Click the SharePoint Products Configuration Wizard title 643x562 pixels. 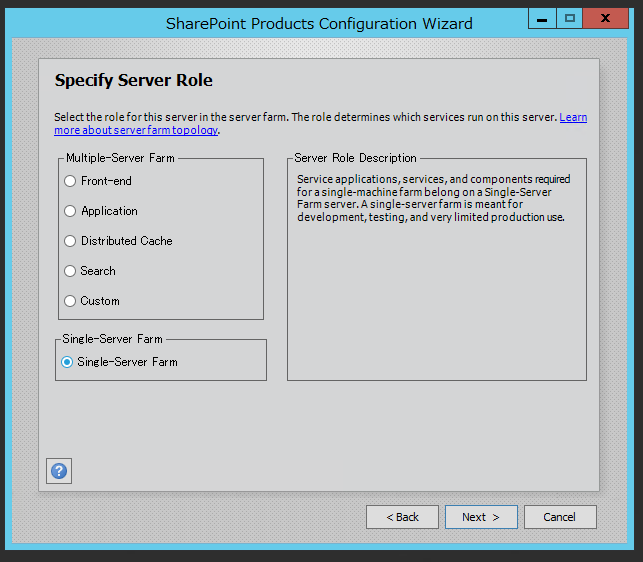pos(319,24)
